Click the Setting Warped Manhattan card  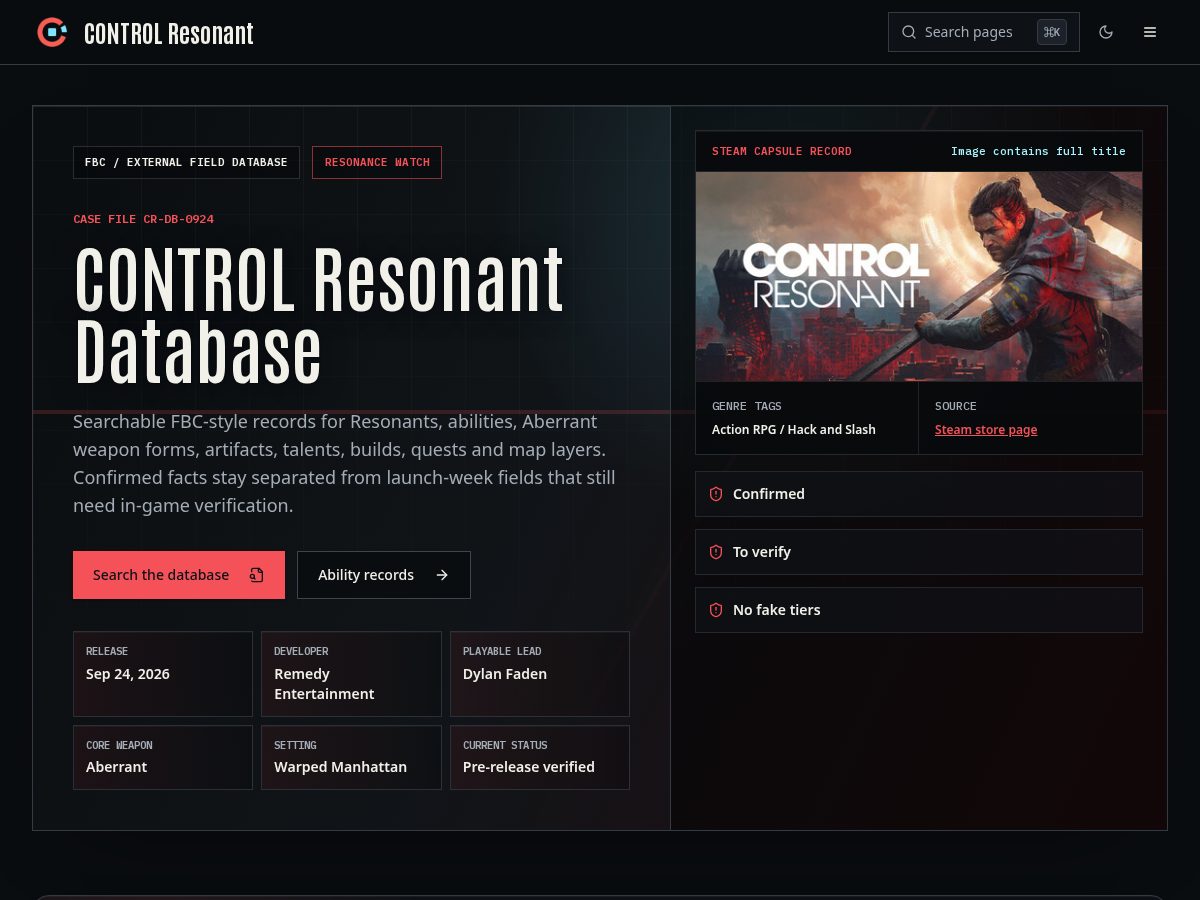[x=351, y=757]
